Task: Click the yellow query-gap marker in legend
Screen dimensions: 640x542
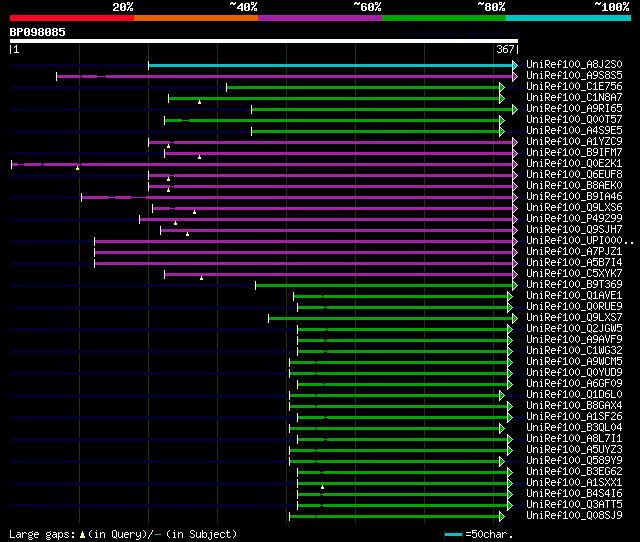Action: point(82,535)
